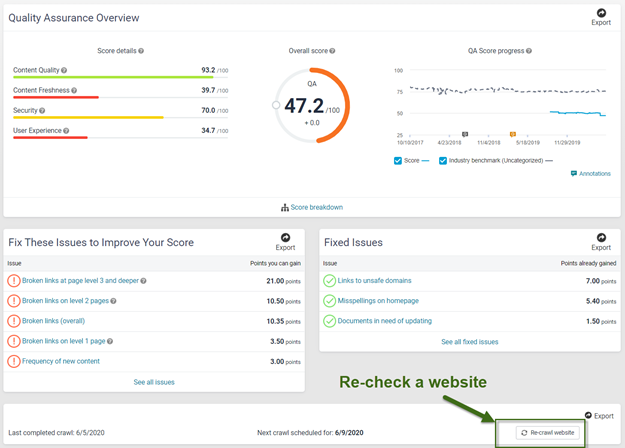Click the Content Freshness red score bar

click(x=56, y=97)
